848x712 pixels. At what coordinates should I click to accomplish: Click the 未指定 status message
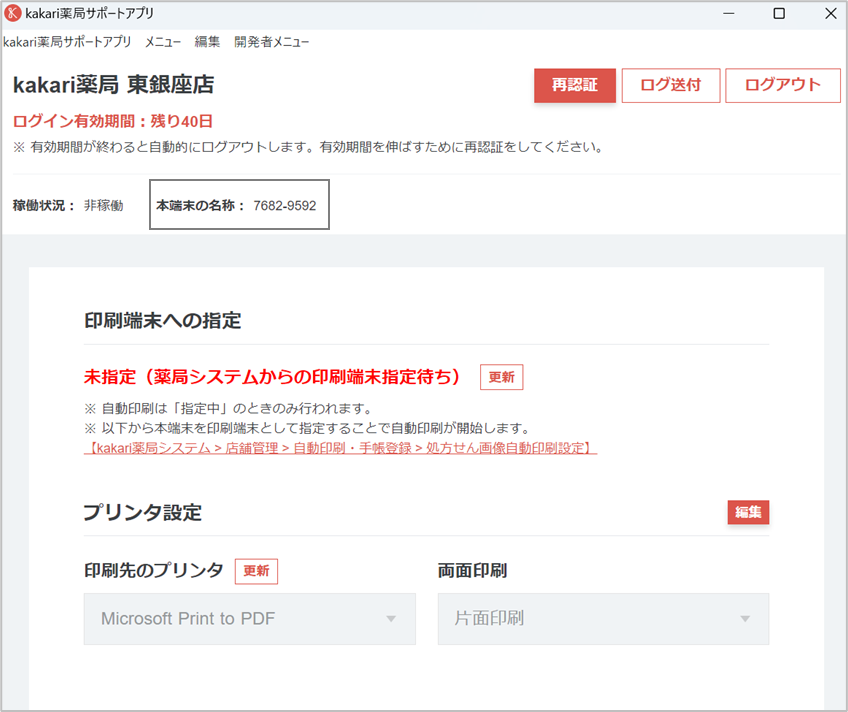click(271, 377)
